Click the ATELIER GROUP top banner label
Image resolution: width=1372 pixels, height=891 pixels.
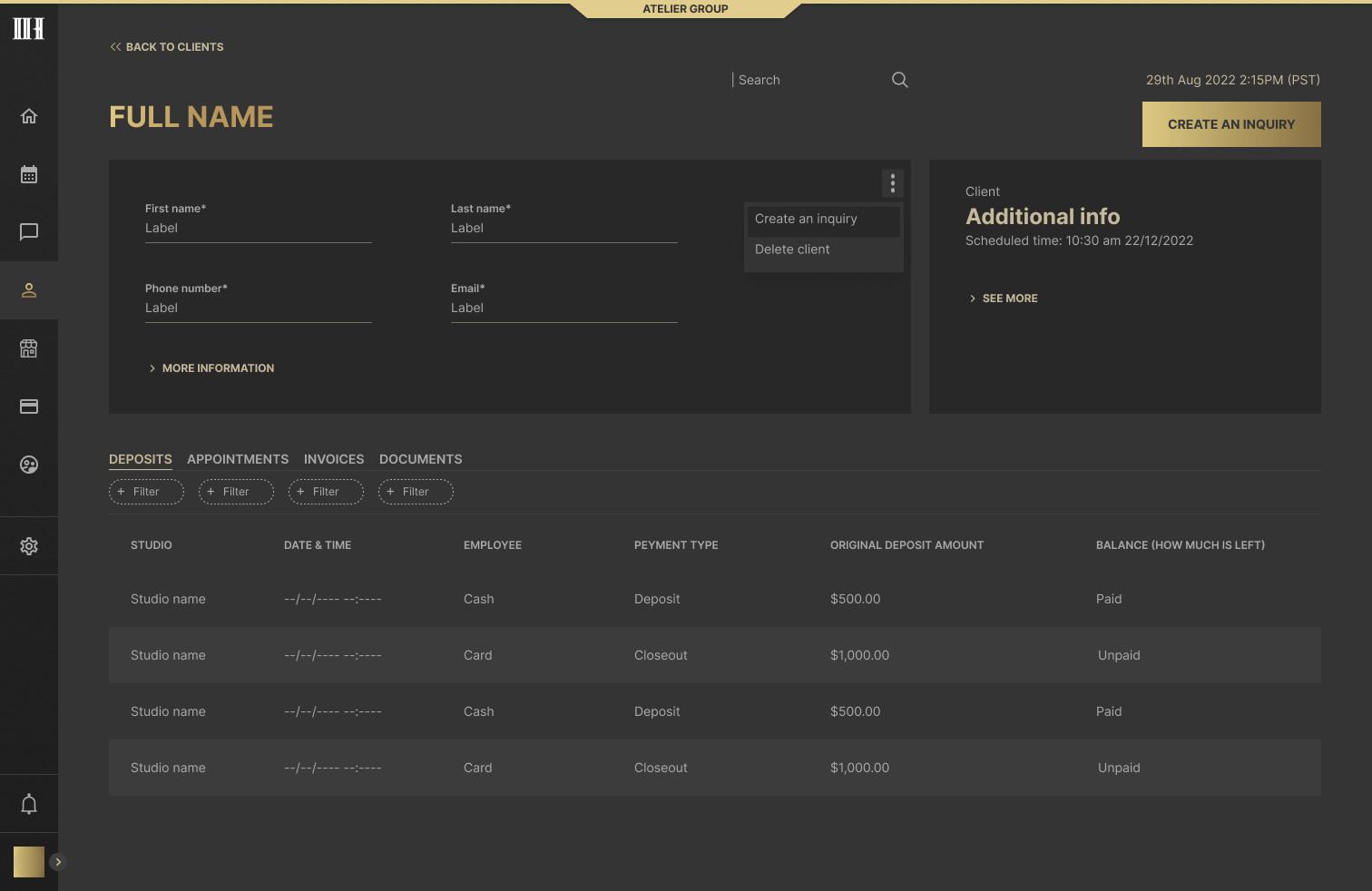(686, 9)
